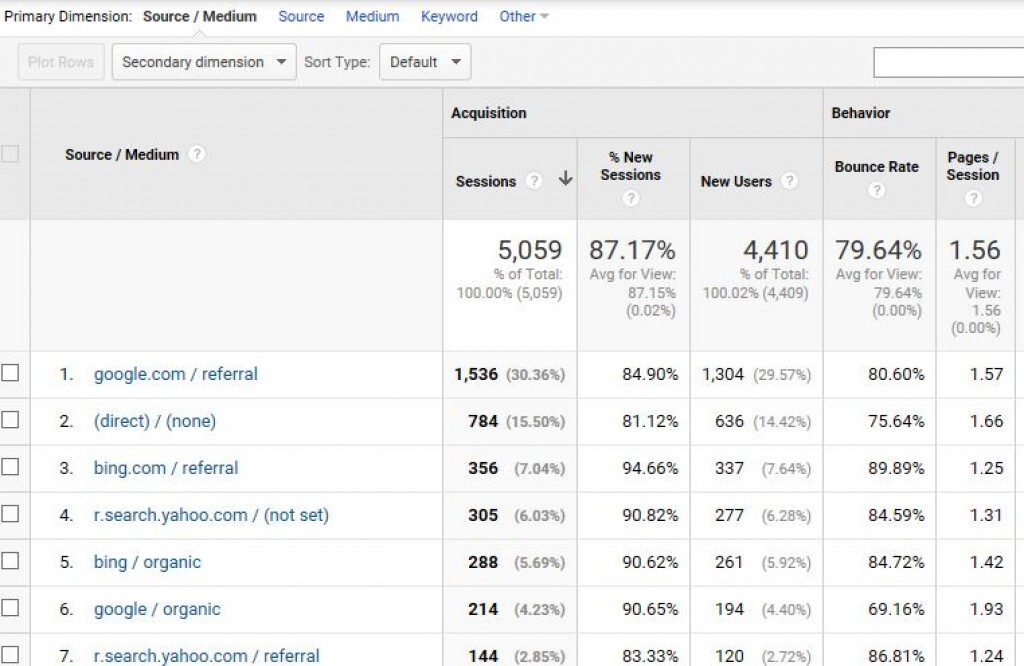Click help icon next to New Users
The height and width of the screenshot is (666, 1024).
click(x=789, y=181)
